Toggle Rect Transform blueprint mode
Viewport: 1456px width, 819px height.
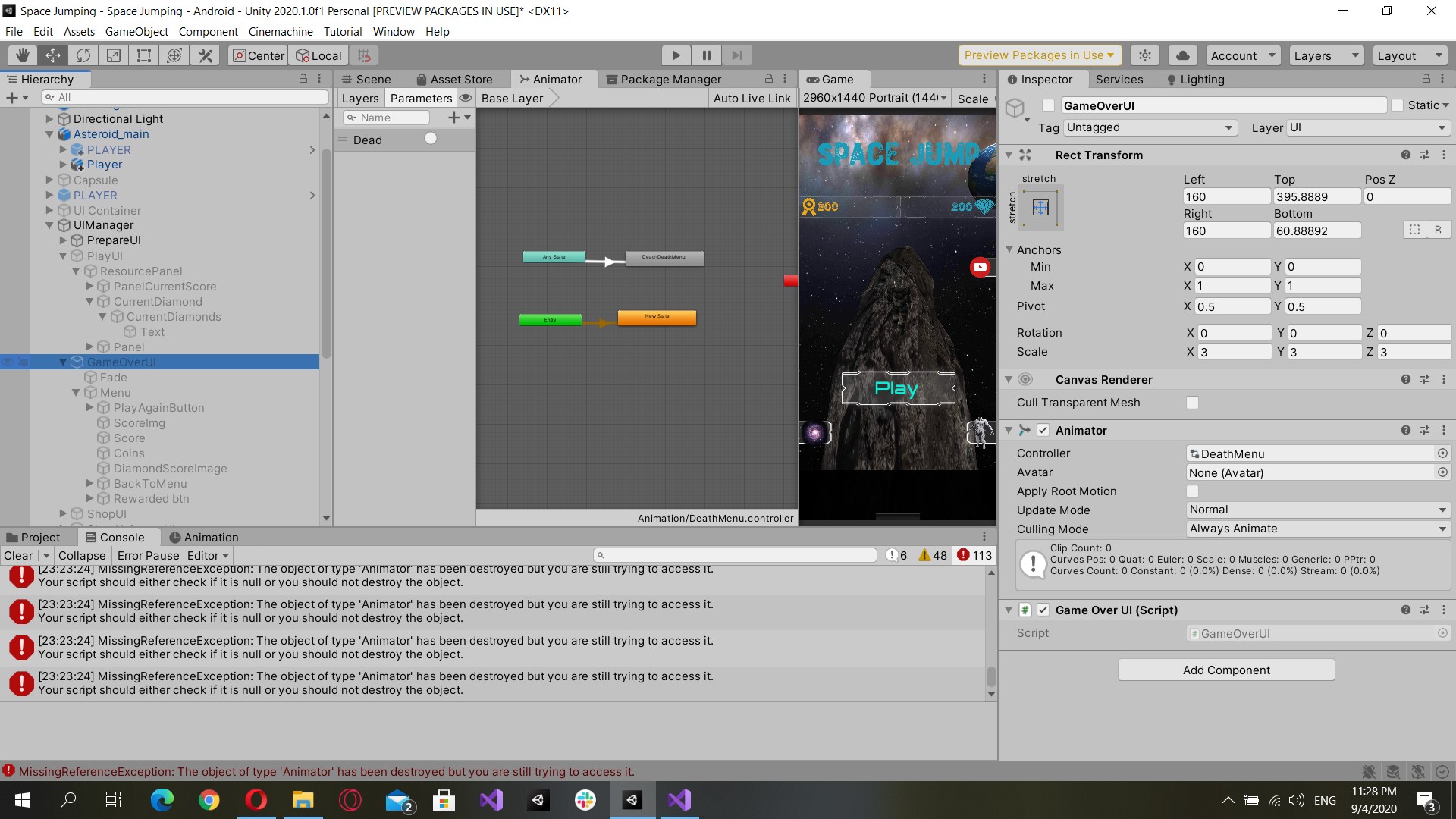coord(1414,230)
